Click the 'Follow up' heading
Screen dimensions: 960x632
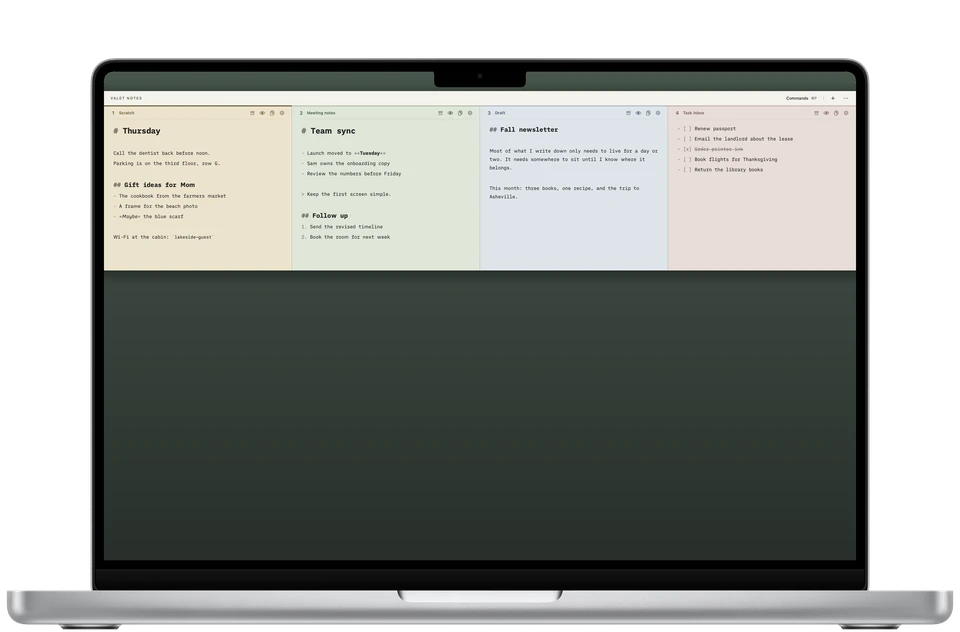(x=324, y=216)
